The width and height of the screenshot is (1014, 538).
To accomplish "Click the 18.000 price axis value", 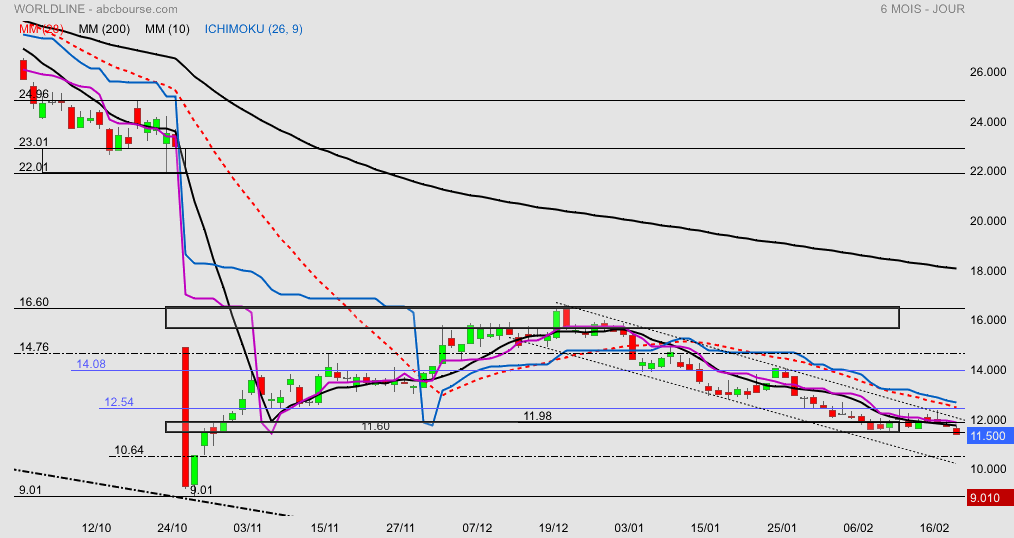I will [988, 270].
